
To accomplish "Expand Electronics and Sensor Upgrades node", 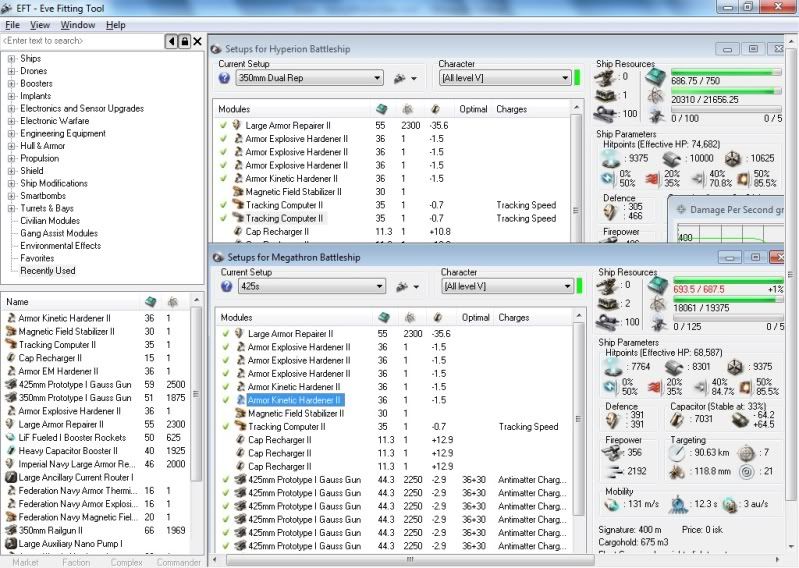I will pos(11,109).
